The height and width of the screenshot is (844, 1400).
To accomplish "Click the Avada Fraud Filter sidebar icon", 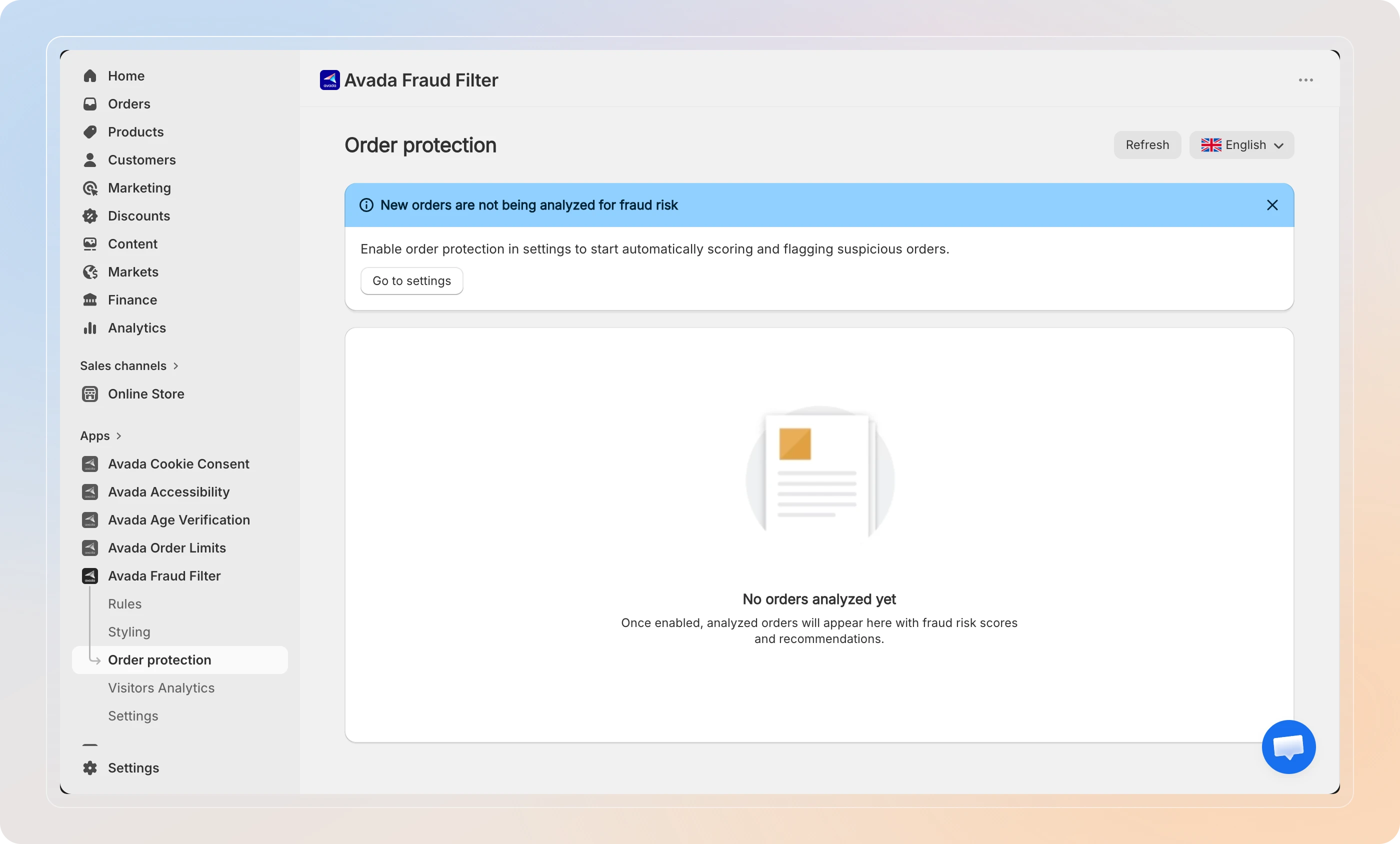I will click(90, 575).
